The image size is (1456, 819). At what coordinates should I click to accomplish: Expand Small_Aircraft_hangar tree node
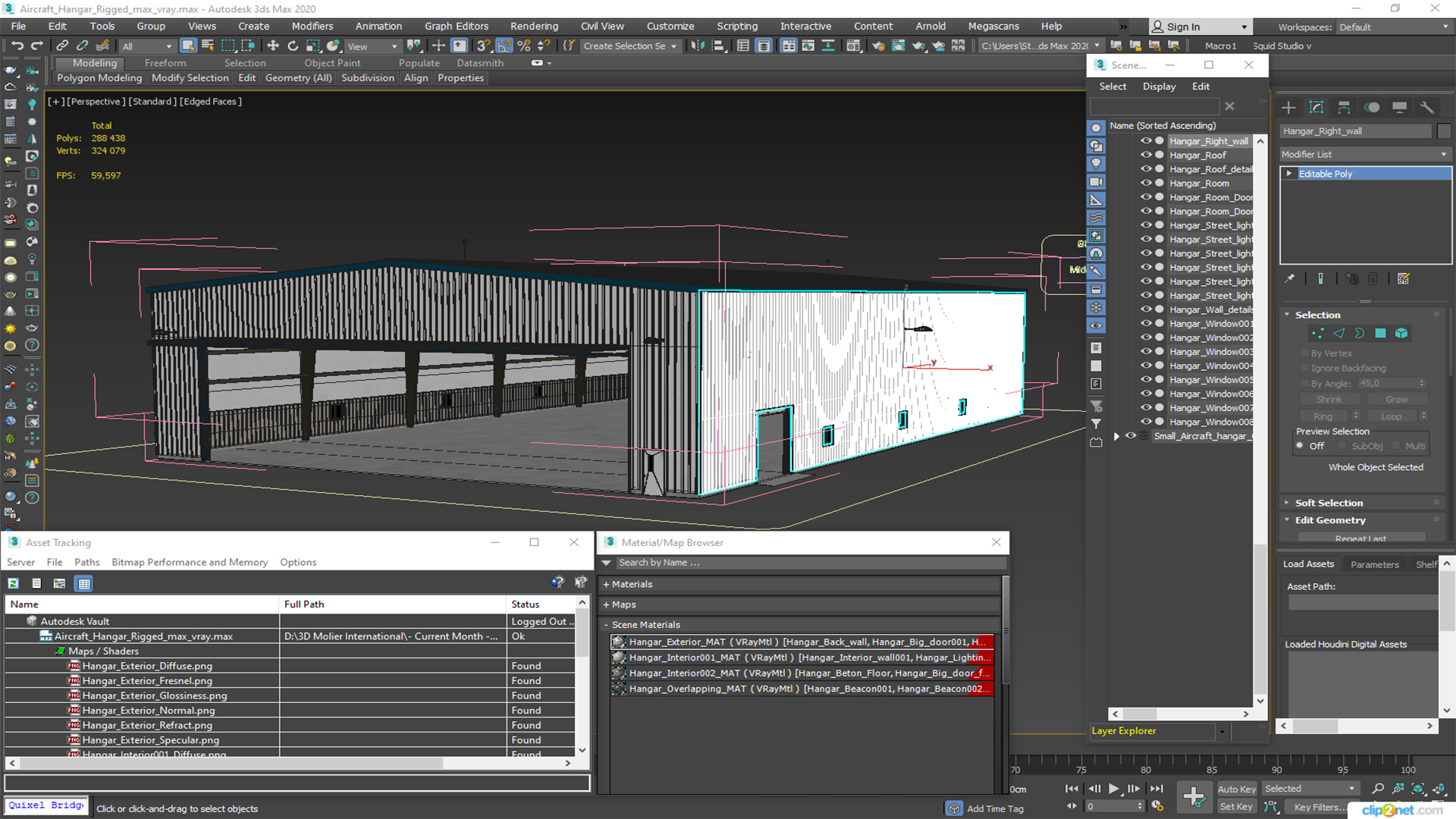[1116, 436]
